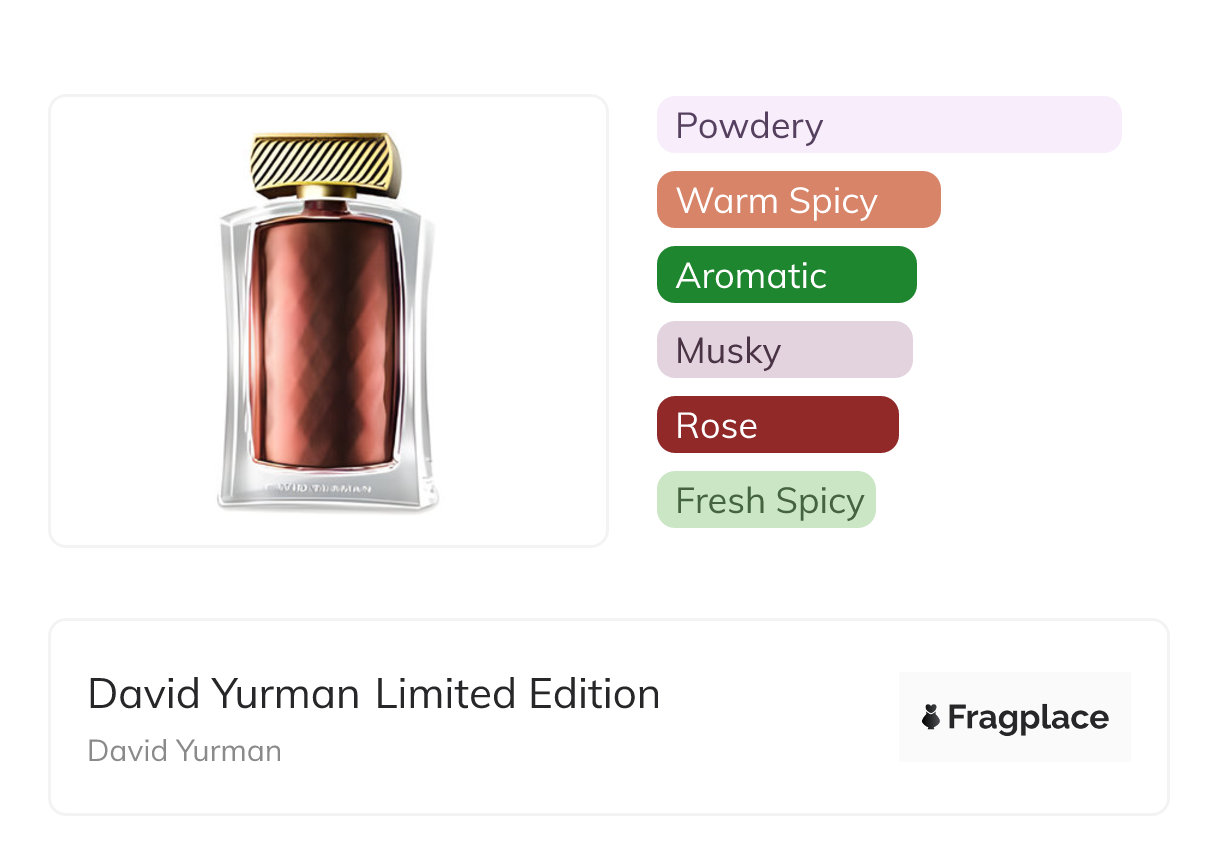Screen dimensions: 1218x864
Task: Click the clear glass outer bottle edge
Action: pyautogui.click(x=232, y=350)
